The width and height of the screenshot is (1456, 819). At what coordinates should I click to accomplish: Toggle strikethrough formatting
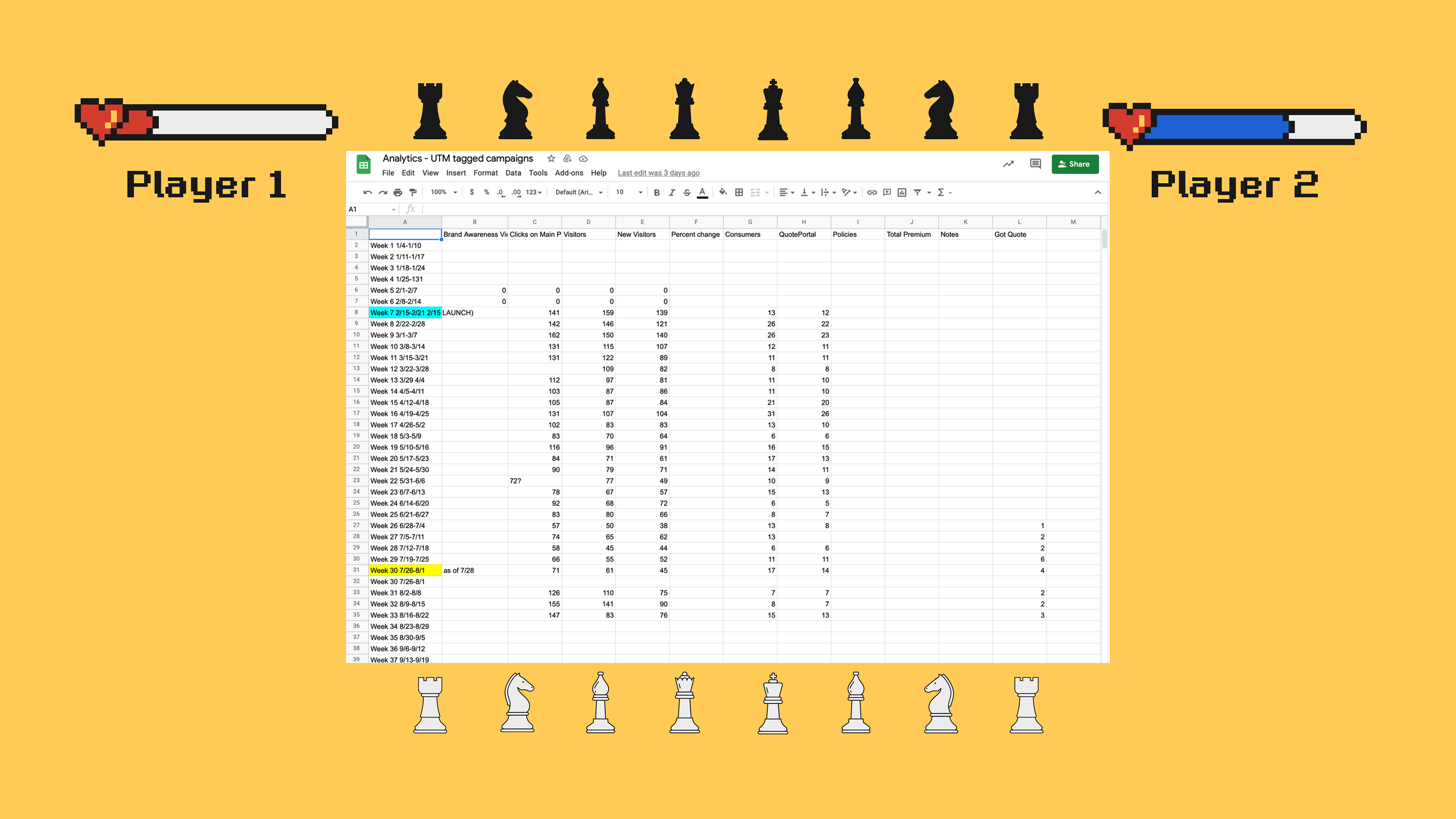point(687,192)
